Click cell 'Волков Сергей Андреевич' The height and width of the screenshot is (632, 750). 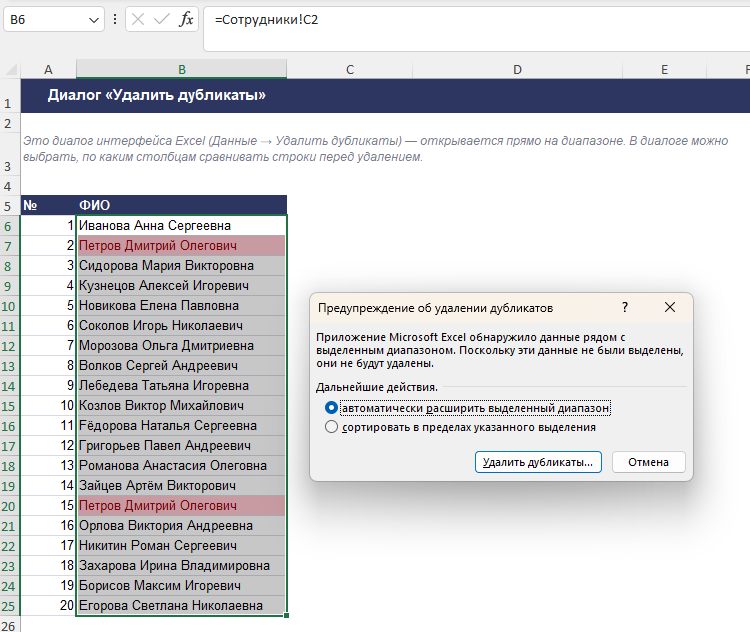tap(182, 366)
